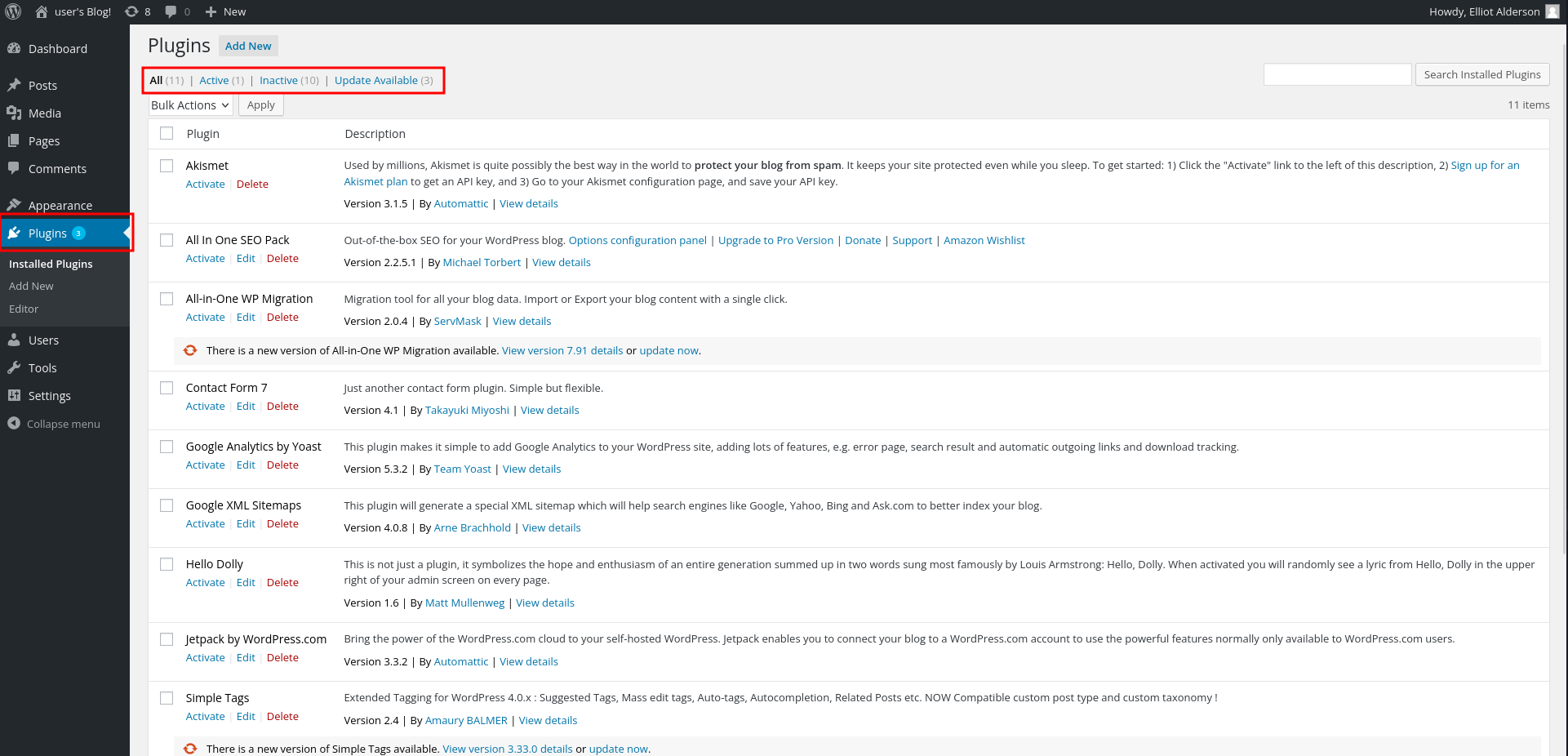View details of Google XML Sitemaps

(x=552, y=527)
